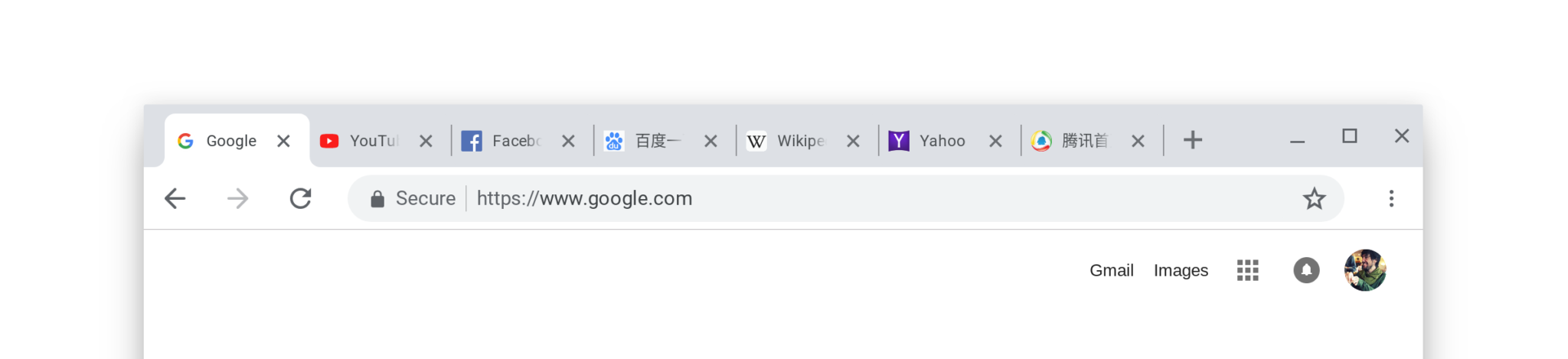The width and height of the screenshot is (1568, 359).
Task: Click the forward navigation arrow
Action: (x=238, y=199)
